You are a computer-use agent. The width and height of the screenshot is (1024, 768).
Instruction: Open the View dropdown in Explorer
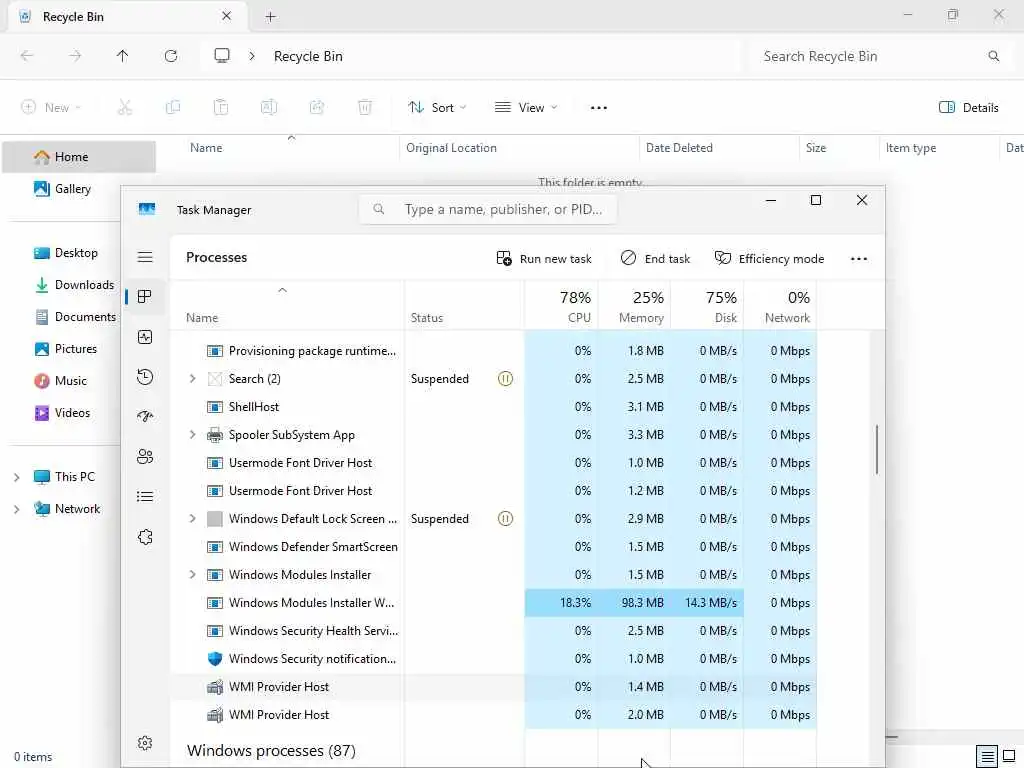pos(526,108)
